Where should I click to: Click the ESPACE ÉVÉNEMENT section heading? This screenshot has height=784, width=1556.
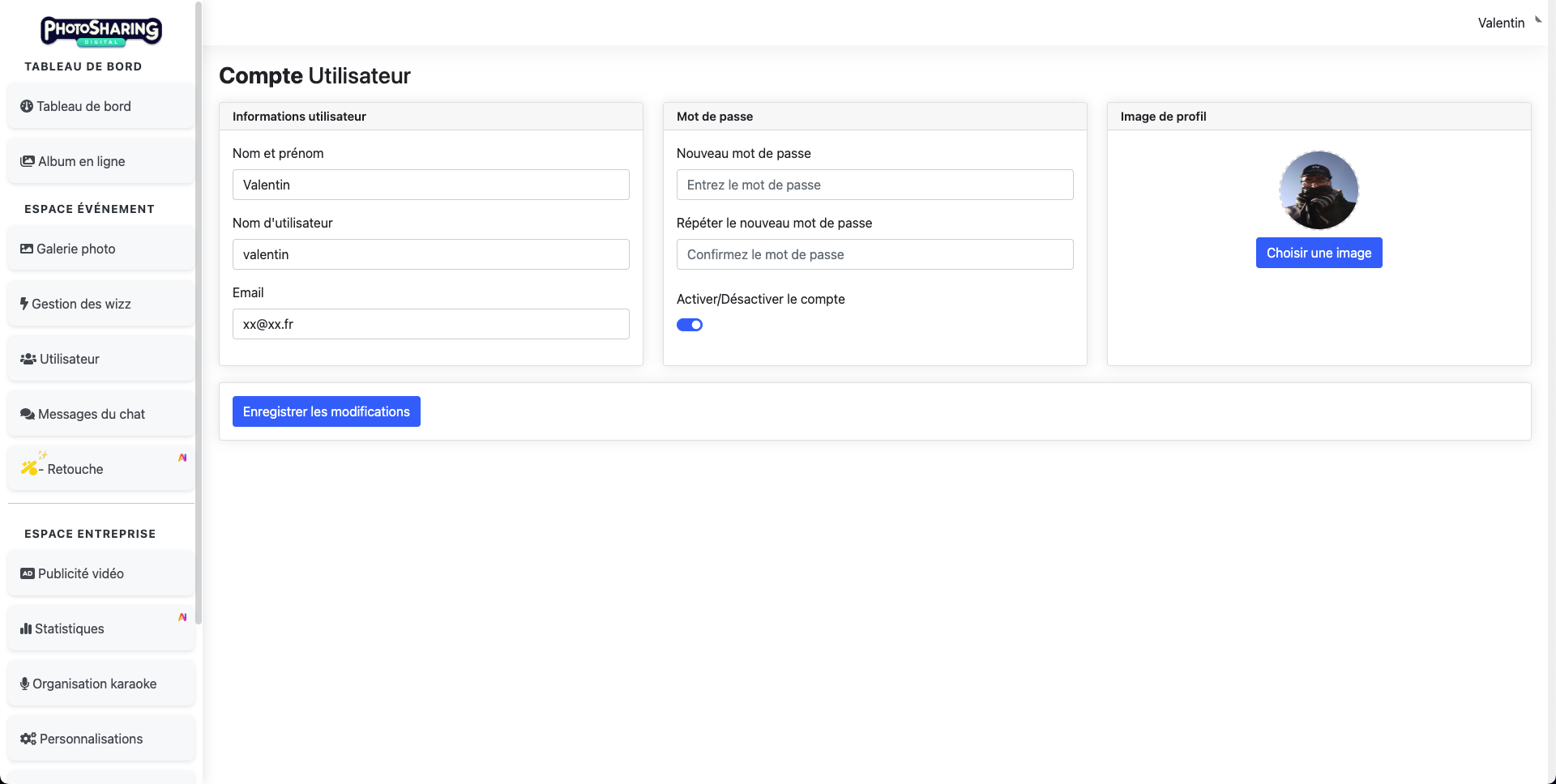tap(89, 209)
